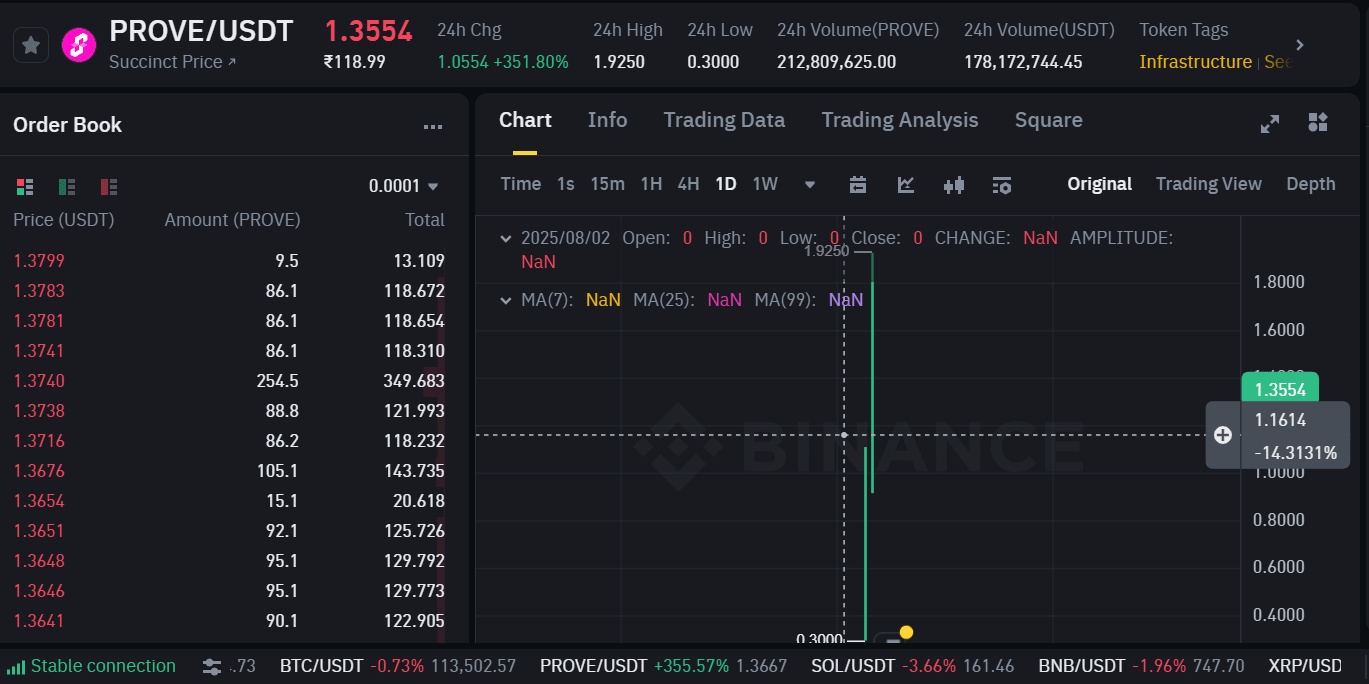Viewport: 1369px width, 684px height.
Task: Open the Succinct Price link
Action: (172, 62)
